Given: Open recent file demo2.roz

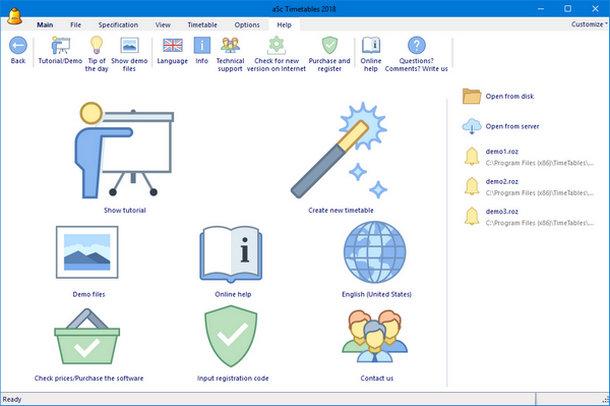Looking at the screenshot, I should click(x=502, y=181).
